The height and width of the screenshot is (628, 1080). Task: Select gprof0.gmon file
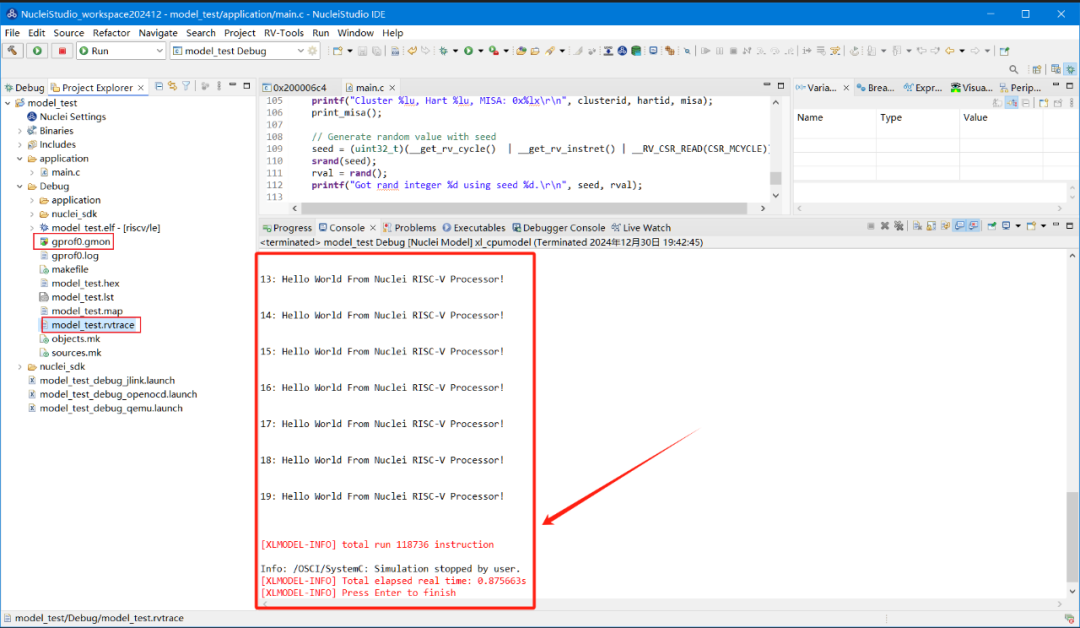point(81,242)
